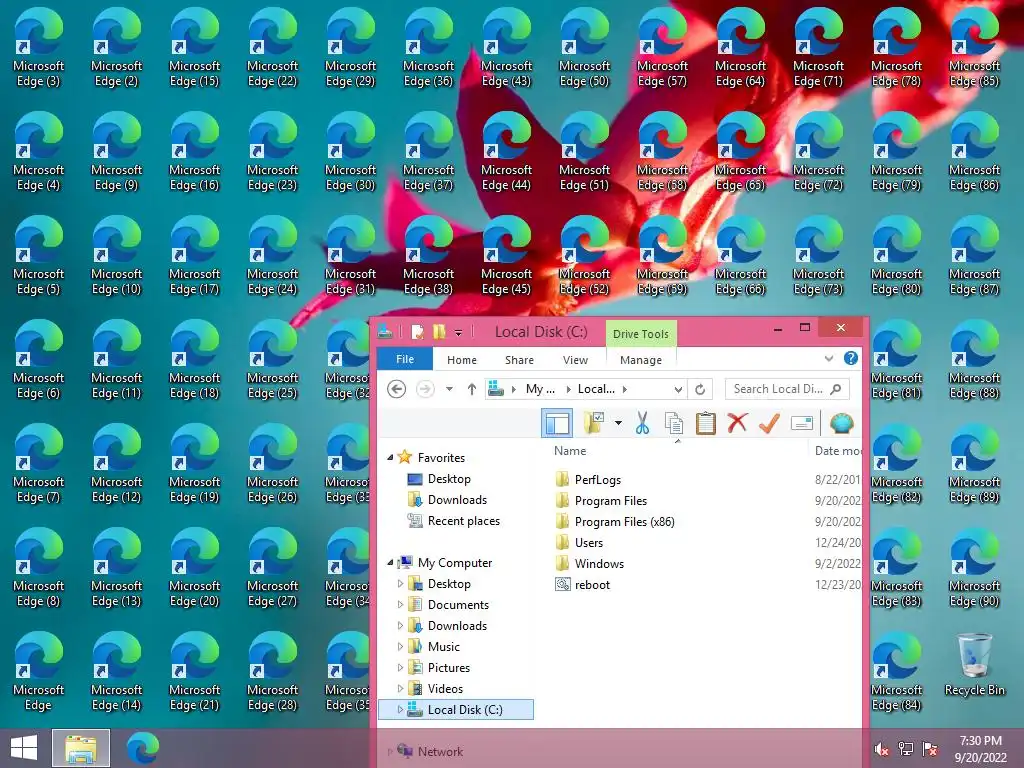Click the network tray icon
1024x768 pixels.
point(906,749)
